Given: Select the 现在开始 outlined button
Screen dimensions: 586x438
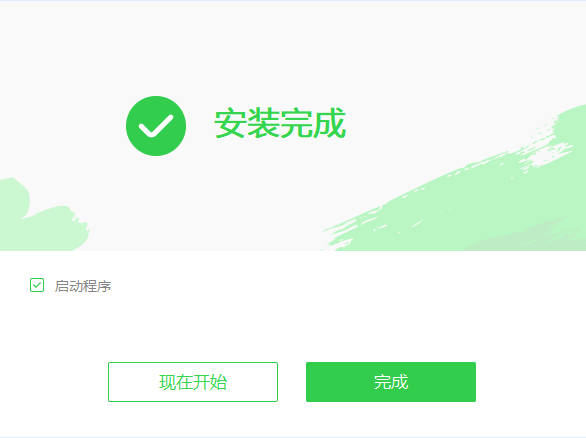Looking at the screenshot, I should tap(193, 382).
